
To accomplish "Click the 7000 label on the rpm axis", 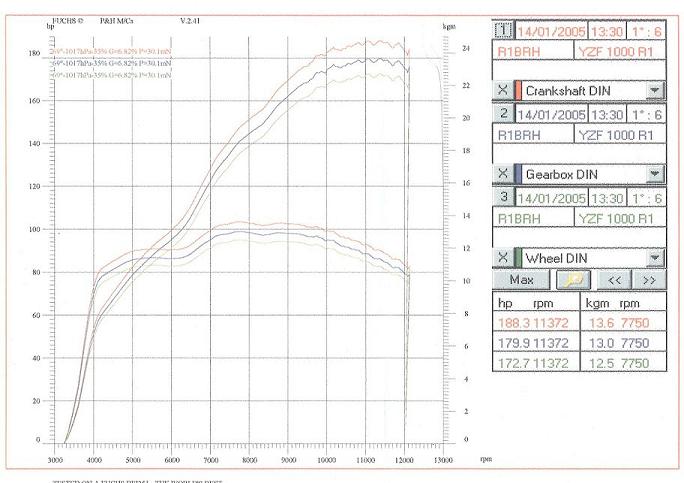I will point(211,460).
